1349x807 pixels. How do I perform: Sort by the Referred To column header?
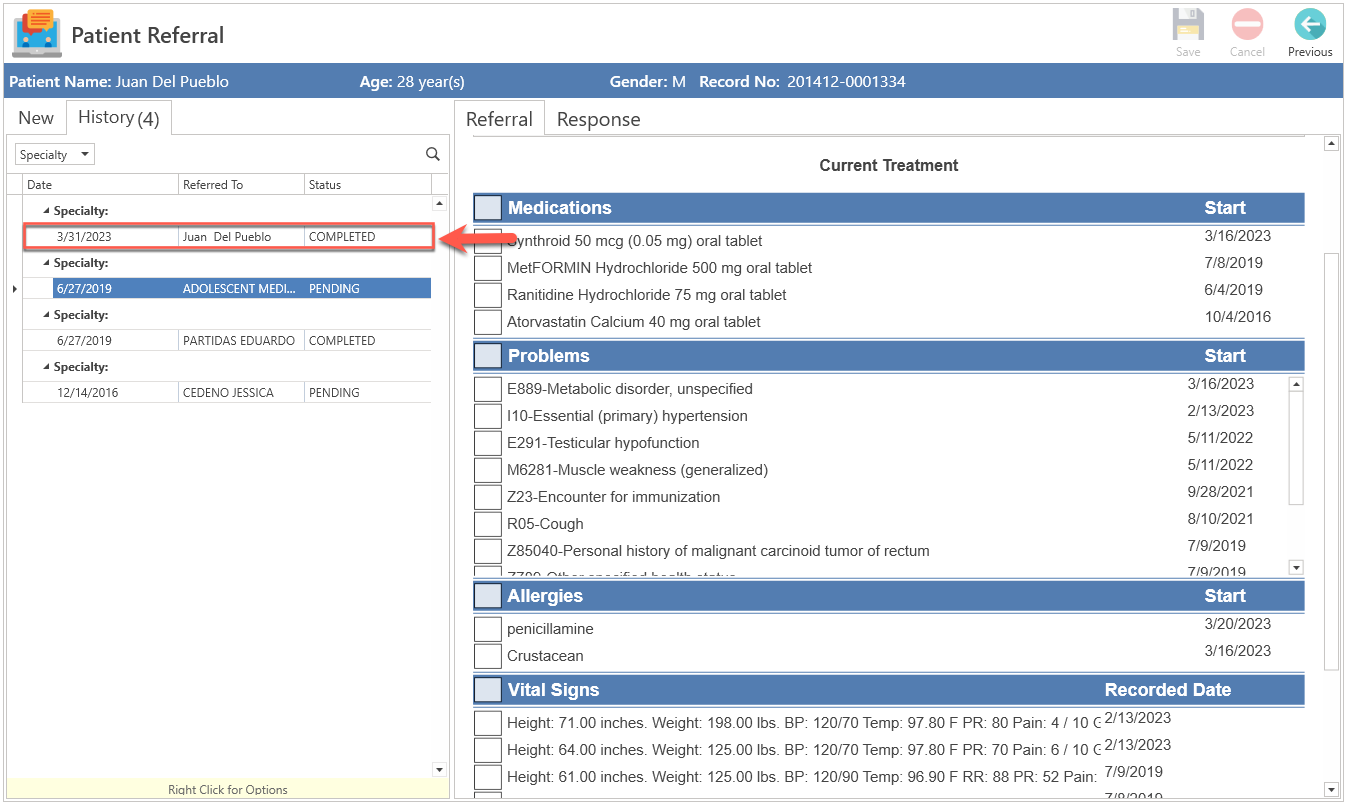click(x=241, y=185)
